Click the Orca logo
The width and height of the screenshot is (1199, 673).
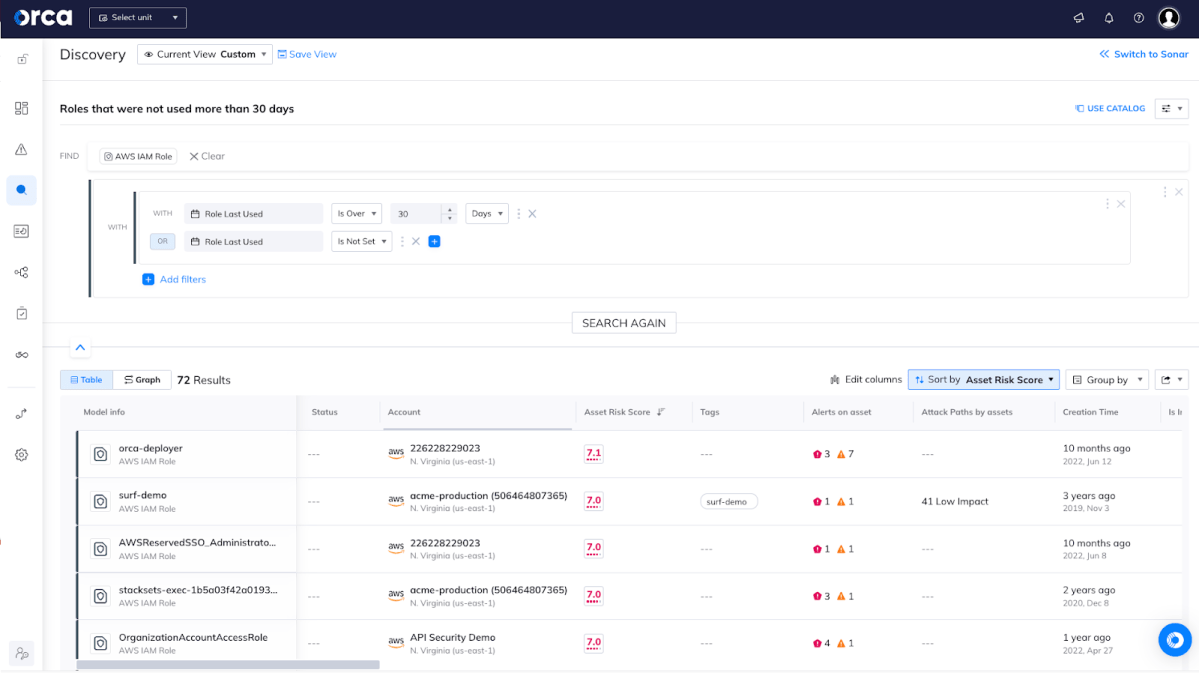pos(43,18)
